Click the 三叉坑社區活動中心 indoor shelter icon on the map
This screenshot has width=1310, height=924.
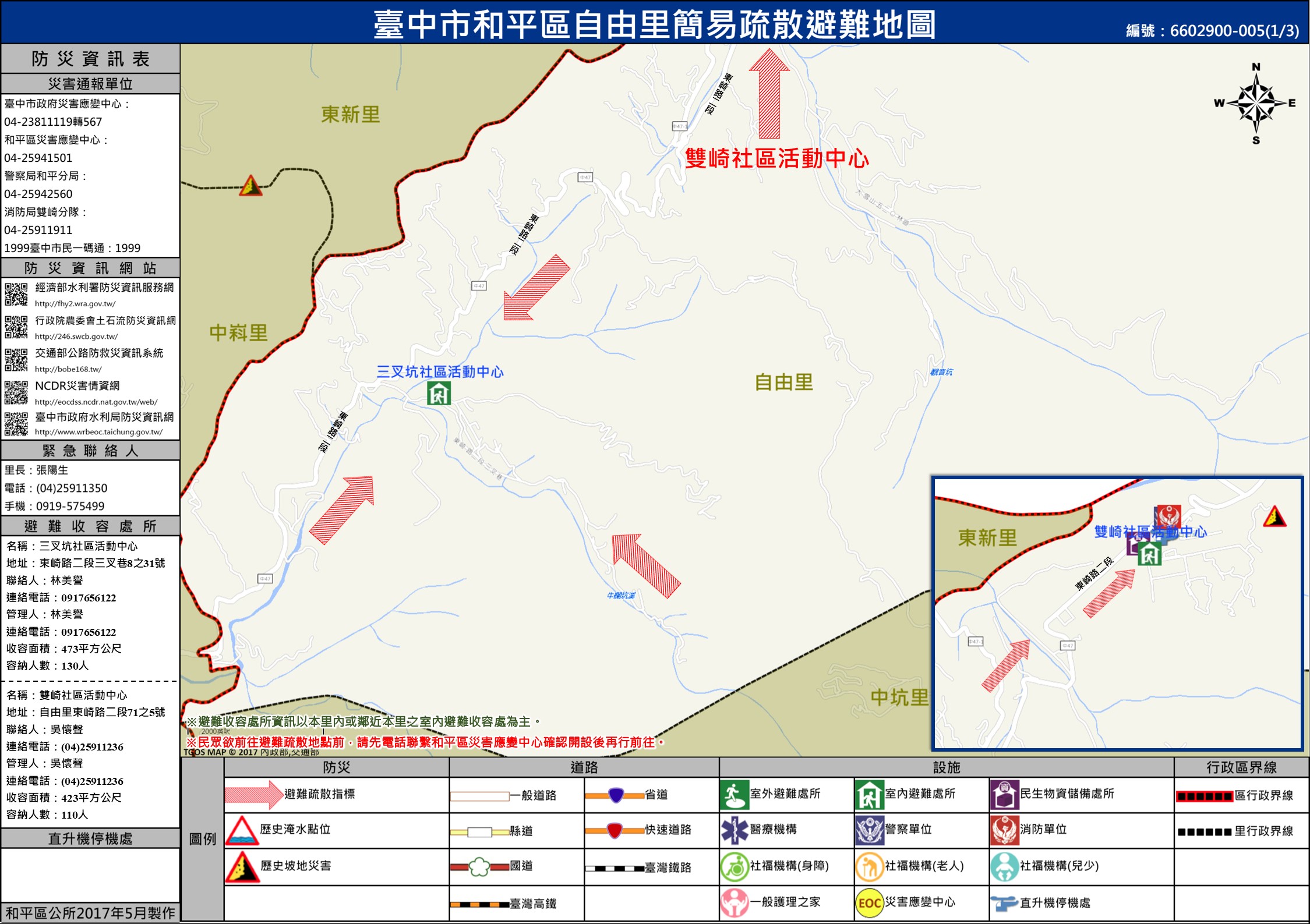tap(439, 393)
